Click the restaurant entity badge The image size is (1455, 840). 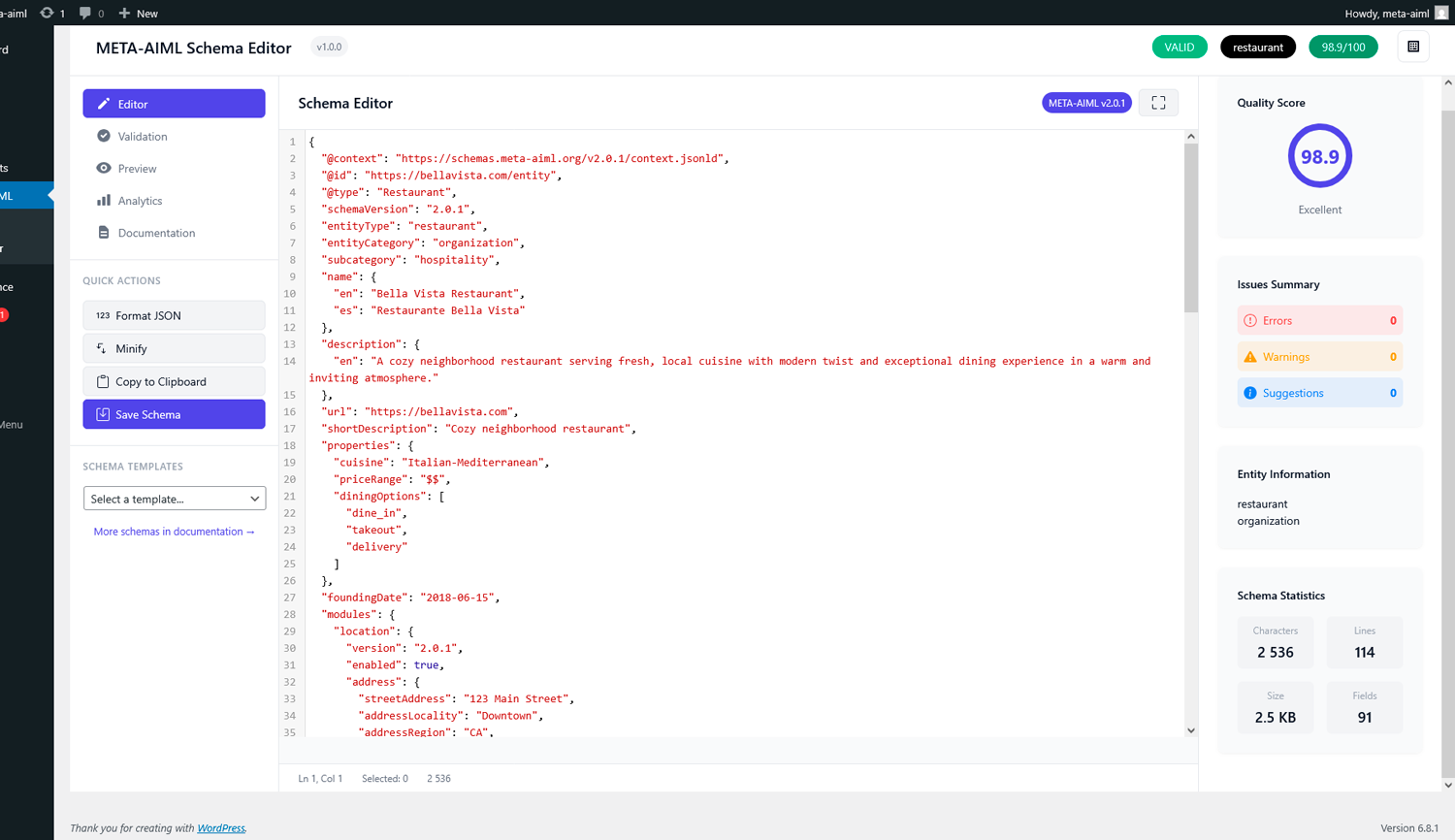[x=1258, y=47]
